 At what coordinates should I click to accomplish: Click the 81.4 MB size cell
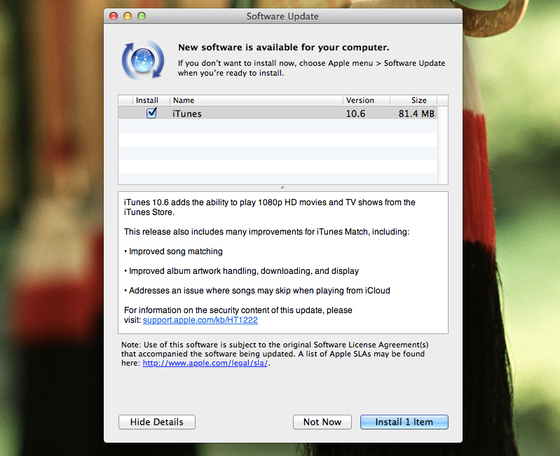click(416, 114)
